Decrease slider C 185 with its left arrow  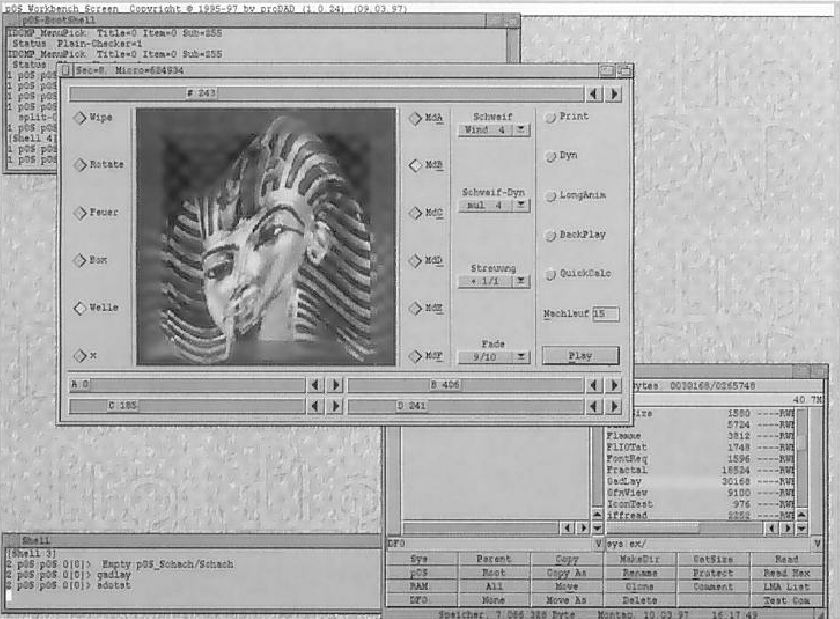tap(315, 406)
